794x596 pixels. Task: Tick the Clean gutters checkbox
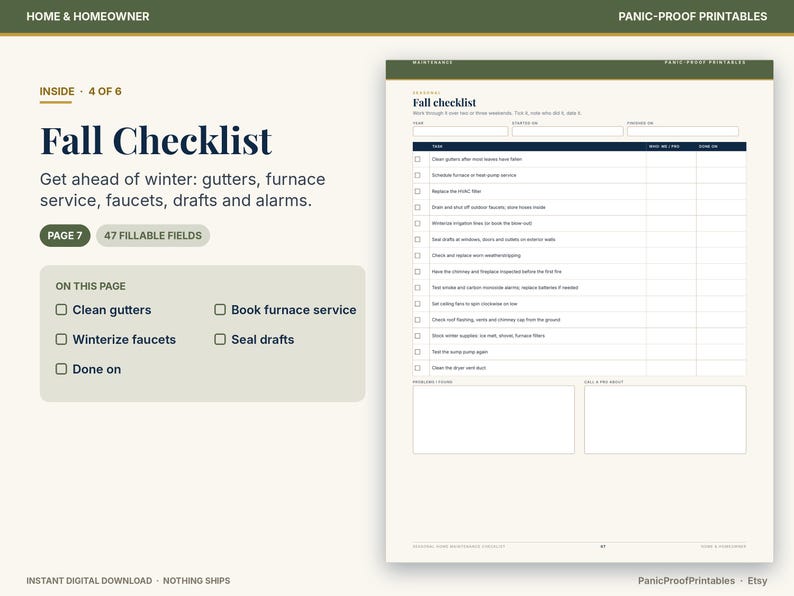(x=61, y=309)
